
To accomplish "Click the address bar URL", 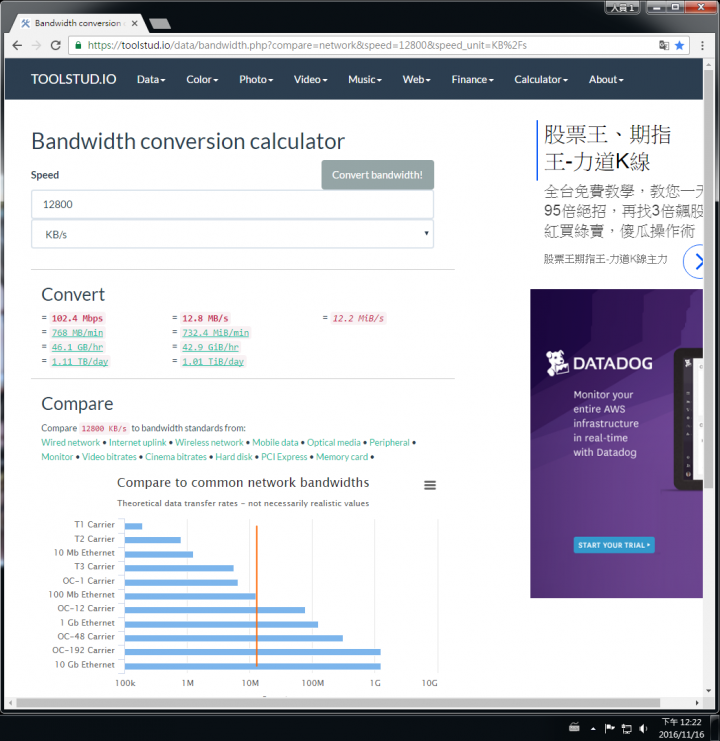I will 307,45.
